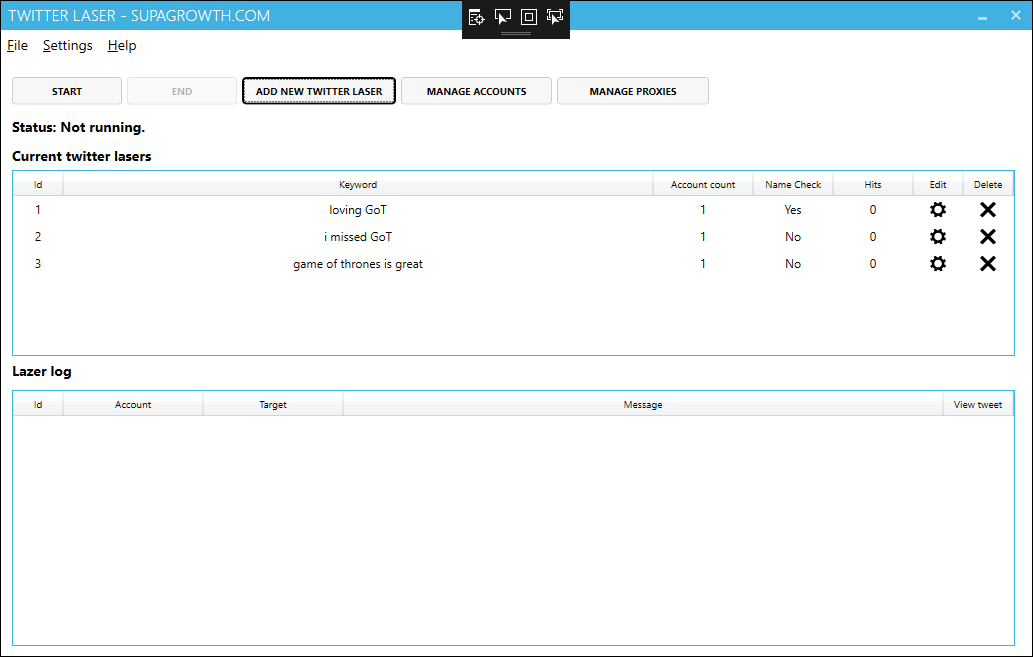Click the Delete column header
The image size is (1033, 657).
(988, 185)
